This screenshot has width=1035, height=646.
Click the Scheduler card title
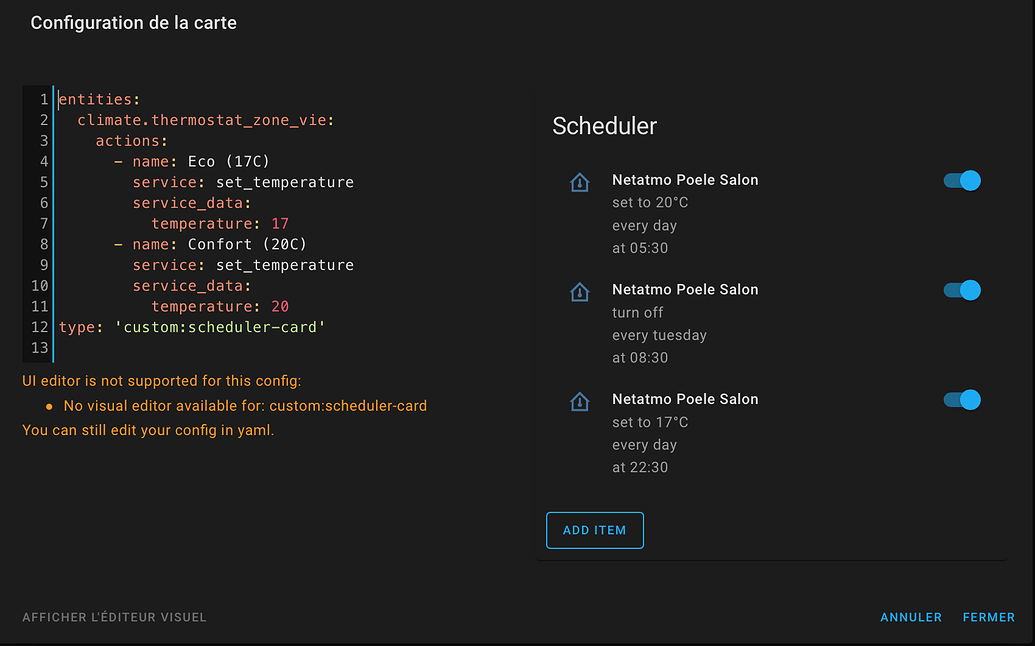pyautogui.click(x=604, y=126)
